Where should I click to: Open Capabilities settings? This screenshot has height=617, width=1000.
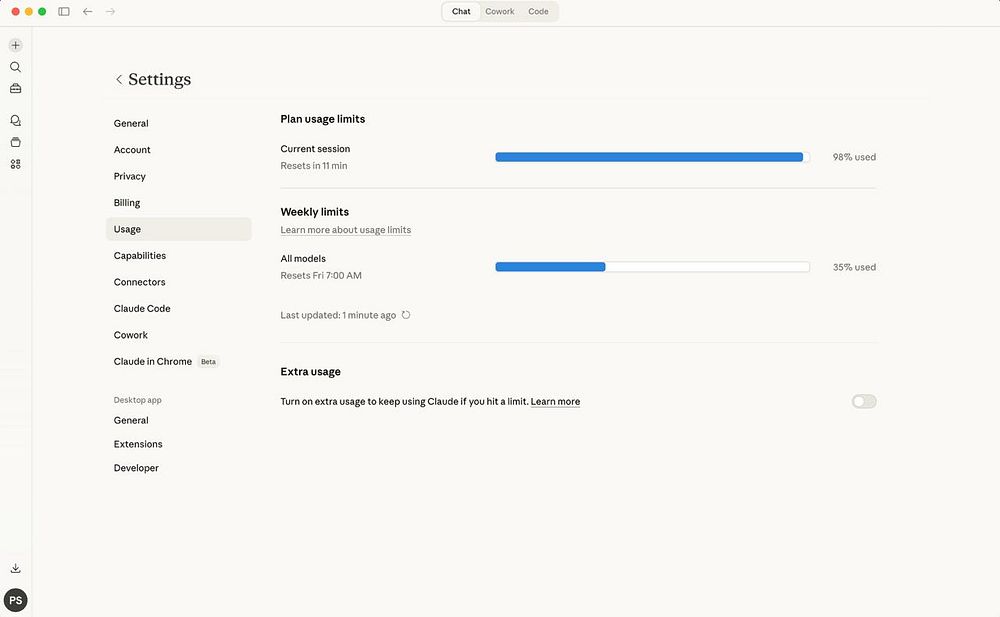tap(179, 255)
